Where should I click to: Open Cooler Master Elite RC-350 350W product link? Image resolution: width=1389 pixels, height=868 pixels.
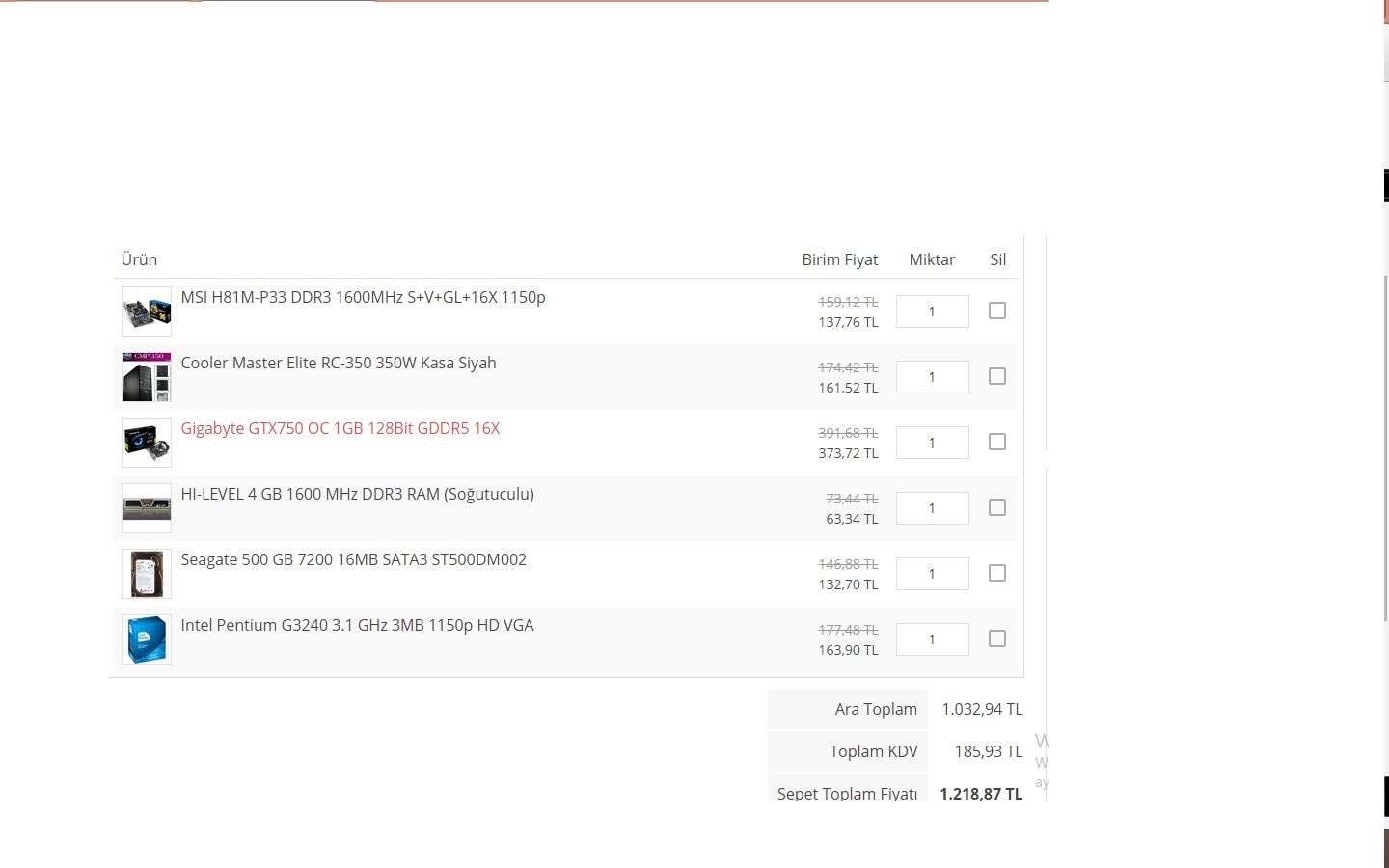[339, 363]
